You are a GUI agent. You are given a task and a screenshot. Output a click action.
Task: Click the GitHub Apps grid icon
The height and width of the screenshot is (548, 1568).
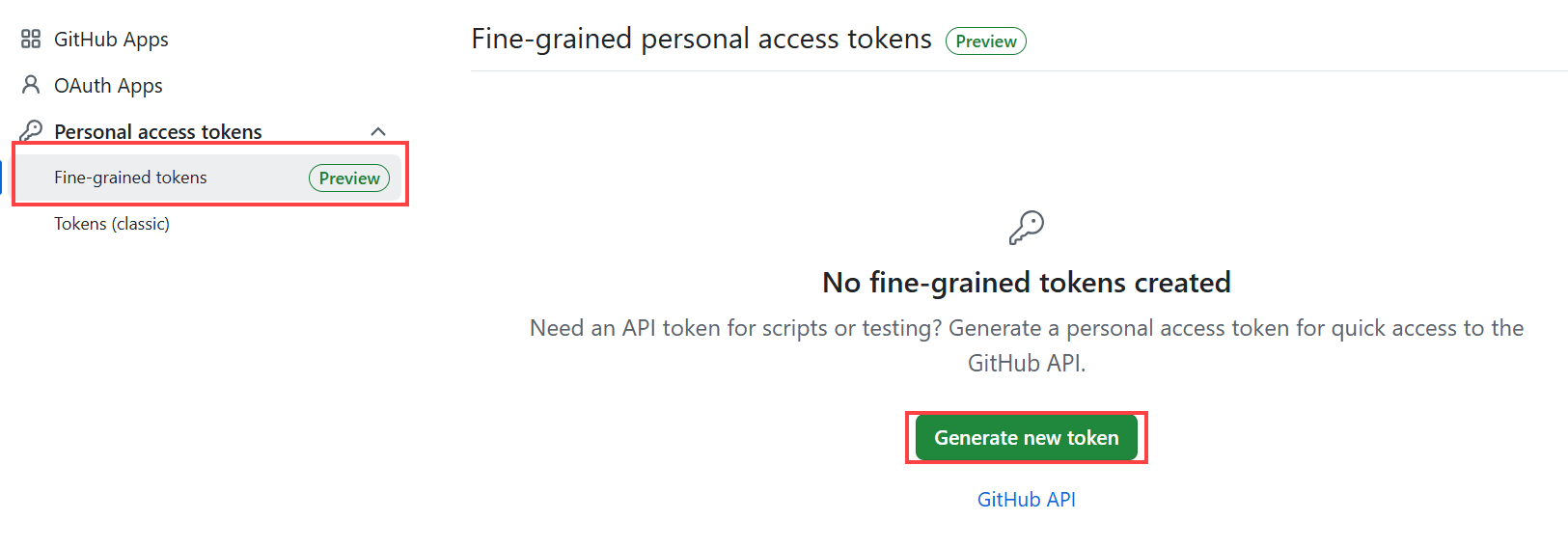point(31,39)
